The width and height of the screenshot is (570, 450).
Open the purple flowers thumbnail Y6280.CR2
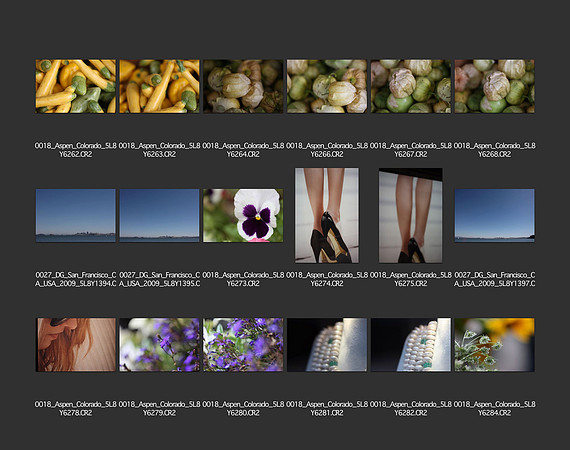pyautogui.click(x=243, y=345)
